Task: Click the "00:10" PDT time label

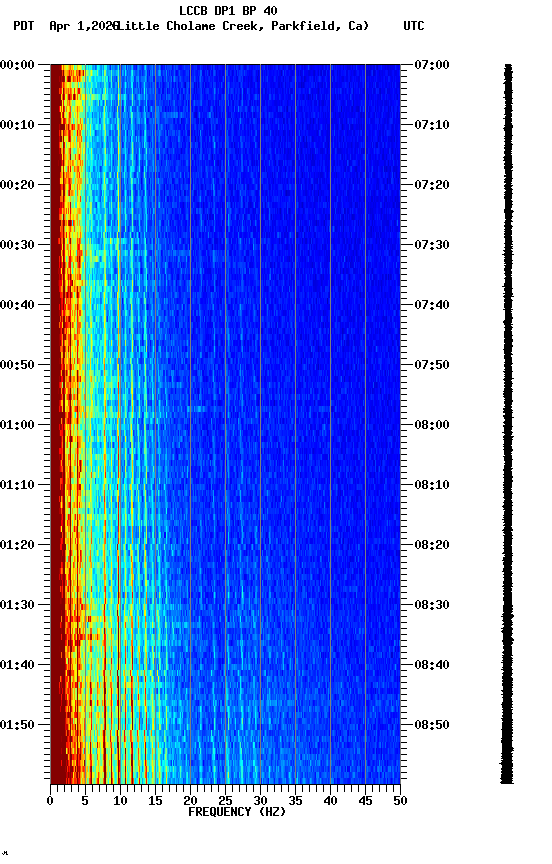Action: 17,125
